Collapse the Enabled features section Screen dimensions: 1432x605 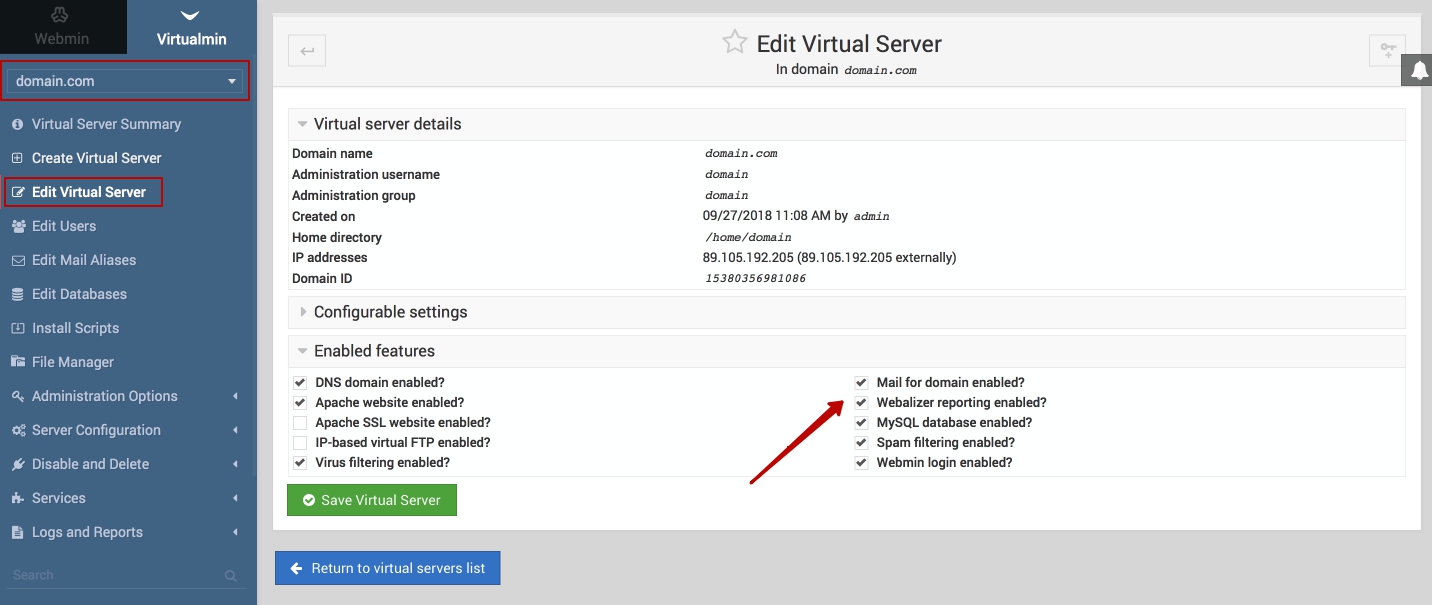(374, 351)
